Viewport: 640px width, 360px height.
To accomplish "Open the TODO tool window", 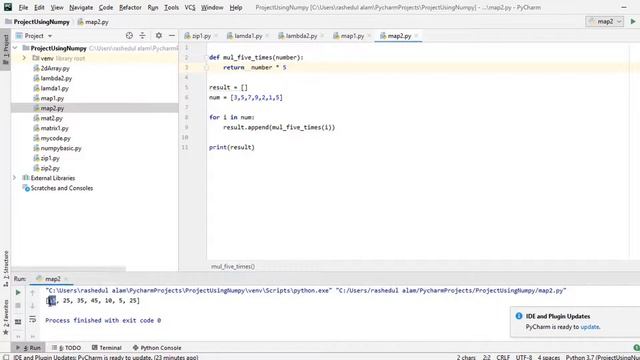I will [x=67, y=348].
